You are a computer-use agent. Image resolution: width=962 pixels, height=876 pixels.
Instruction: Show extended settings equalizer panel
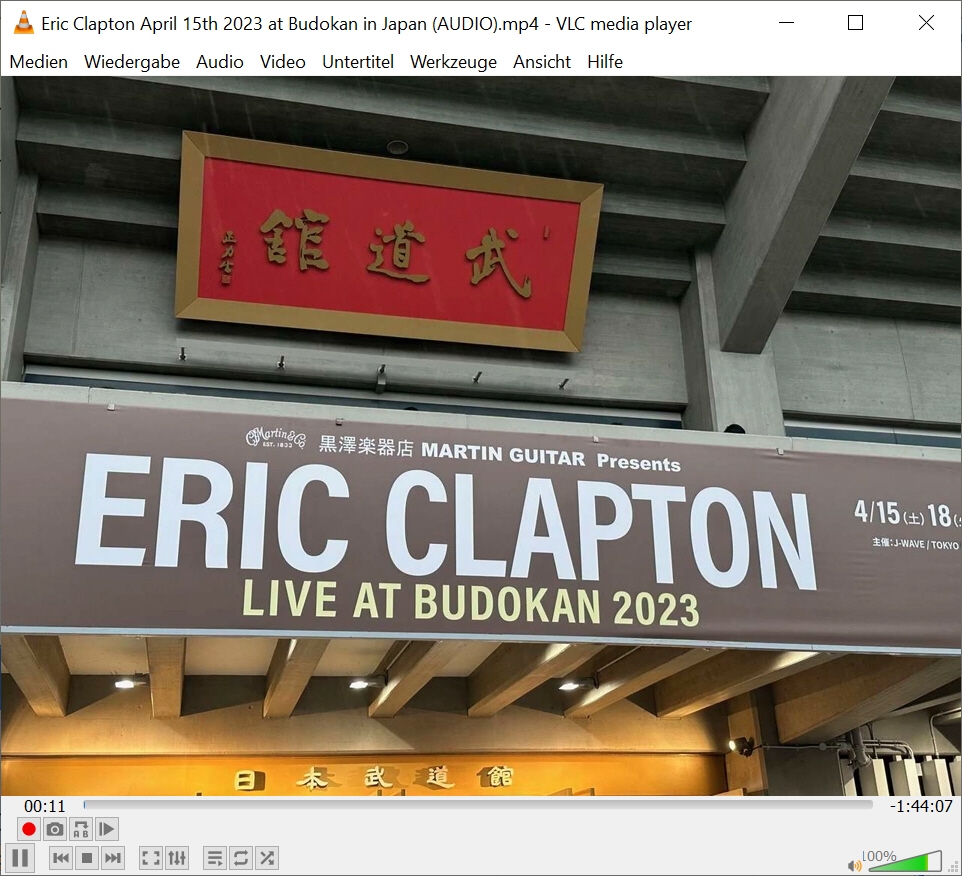[177, 858]
